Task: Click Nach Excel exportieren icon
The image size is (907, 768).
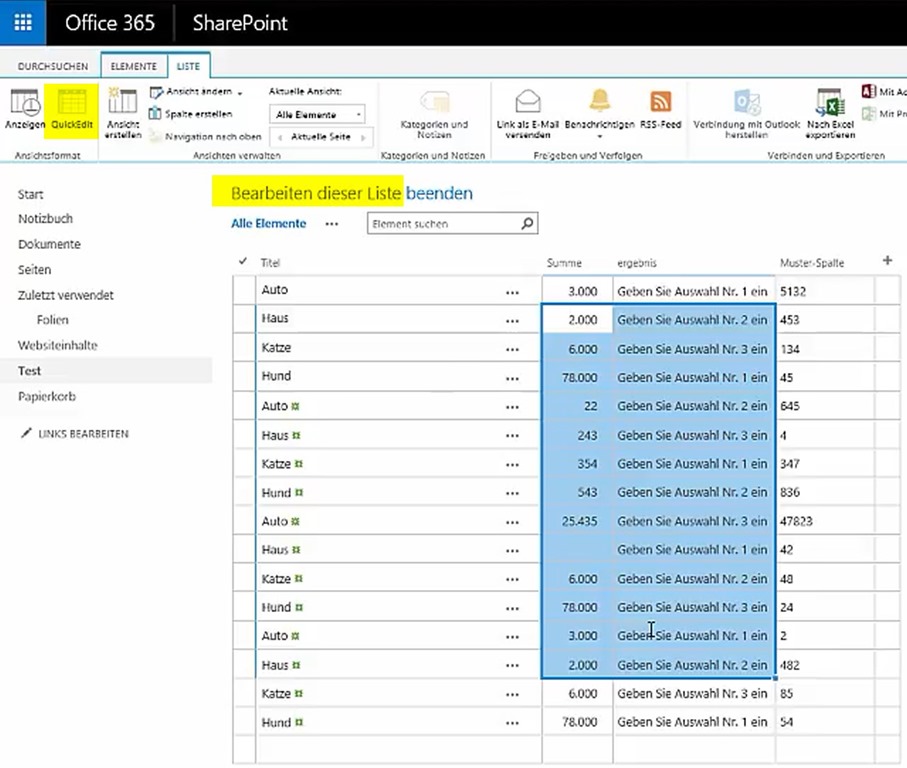Action: [831, 103]
